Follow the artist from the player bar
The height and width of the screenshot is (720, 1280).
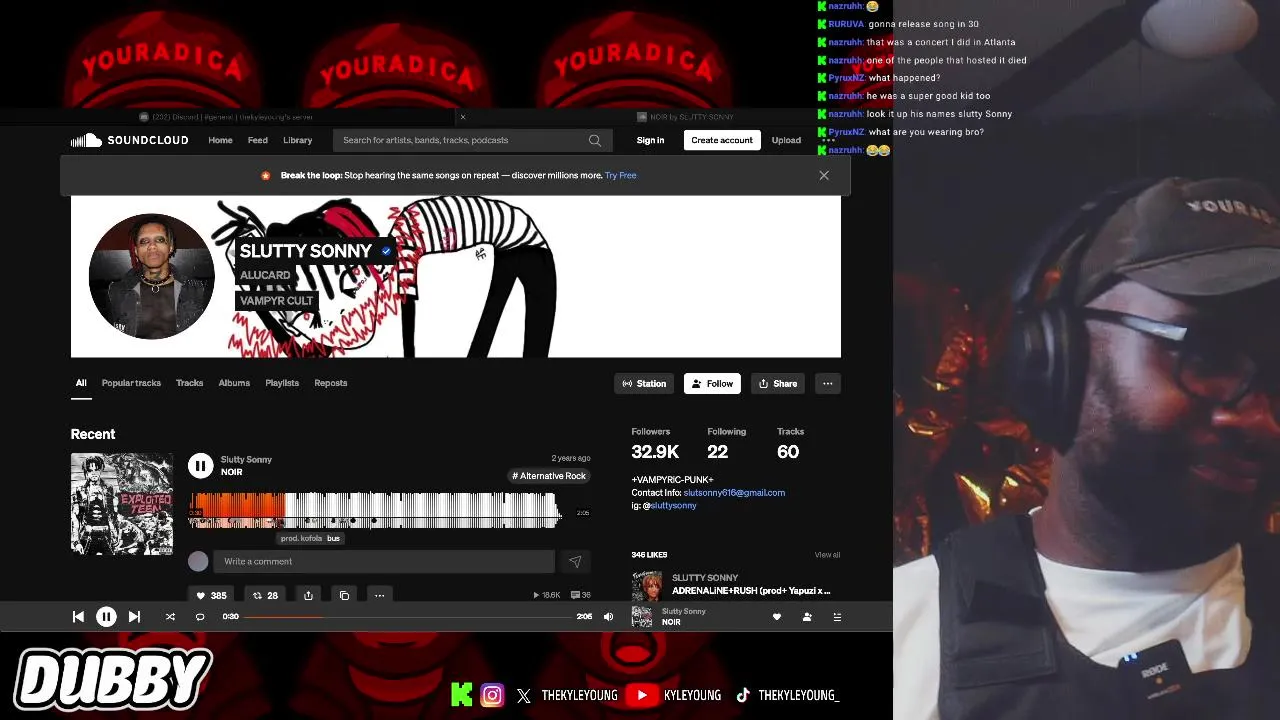pyautogui.click(x=807, y=617)
